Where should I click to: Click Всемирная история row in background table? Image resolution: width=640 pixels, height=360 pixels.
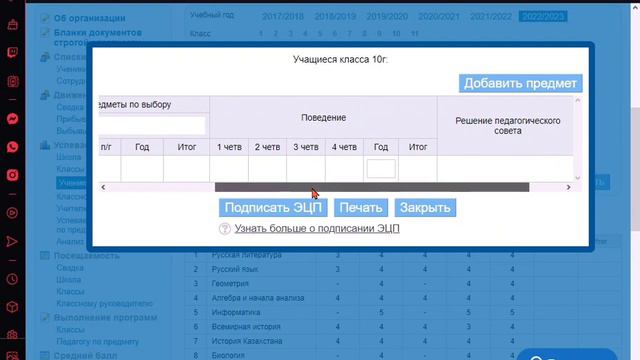tap(403, 327)
